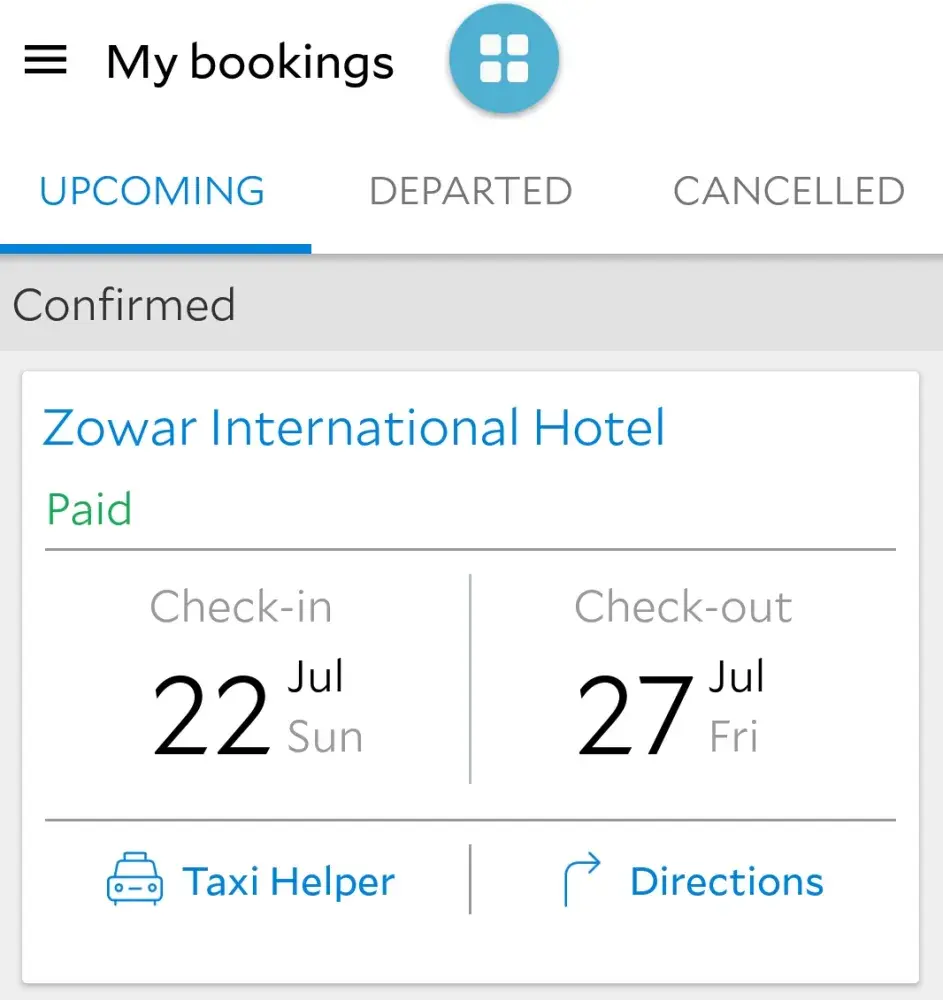
Task: Tap the blue grid apps button
Action: tap(503, 57)
